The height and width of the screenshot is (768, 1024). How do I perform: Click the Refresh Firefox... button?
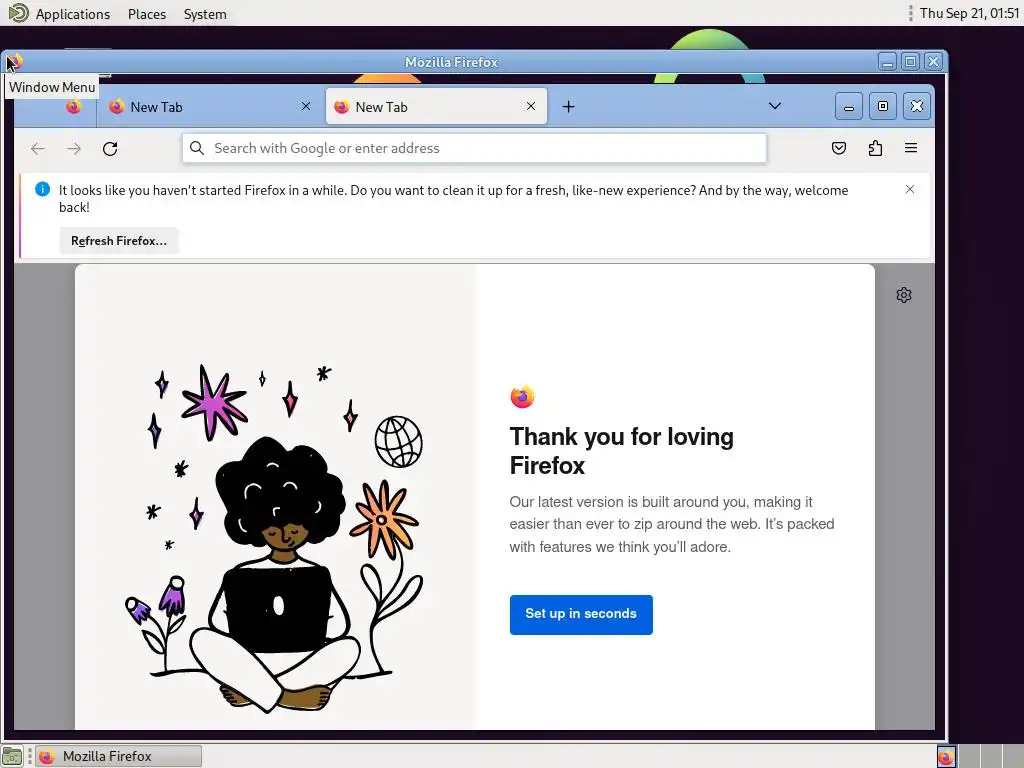[119, 241]
